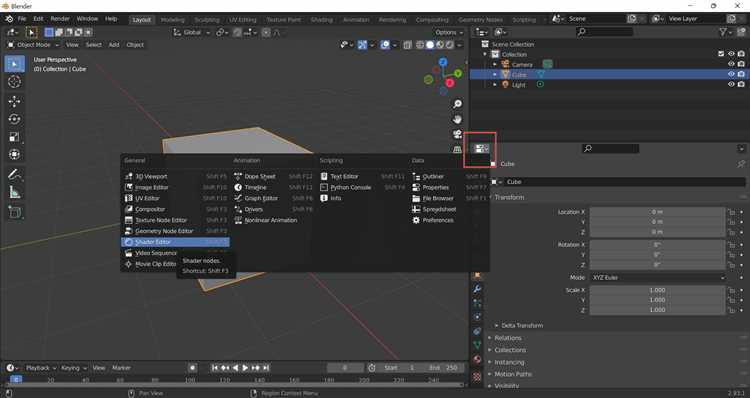The width and height of the screenshot is (750, 398).
Task: Choose Shader Editor from the editor menu
Action: pos(175,242)
